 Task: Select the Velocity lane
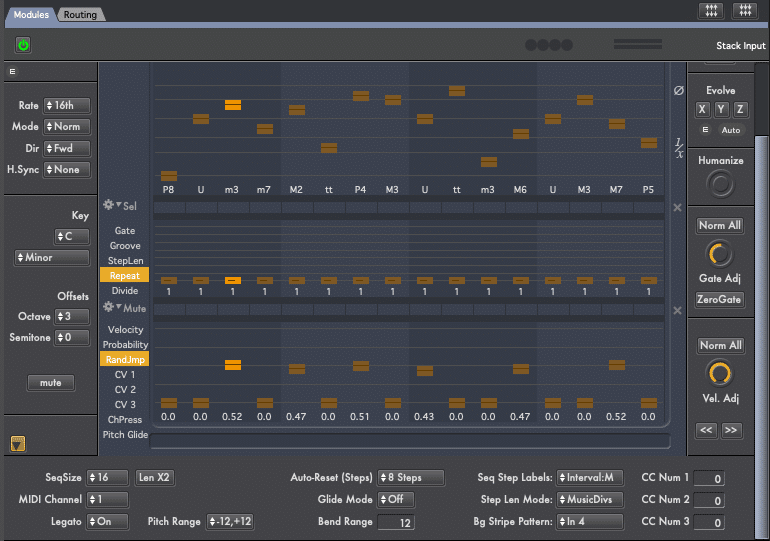[x=125, y=330]
